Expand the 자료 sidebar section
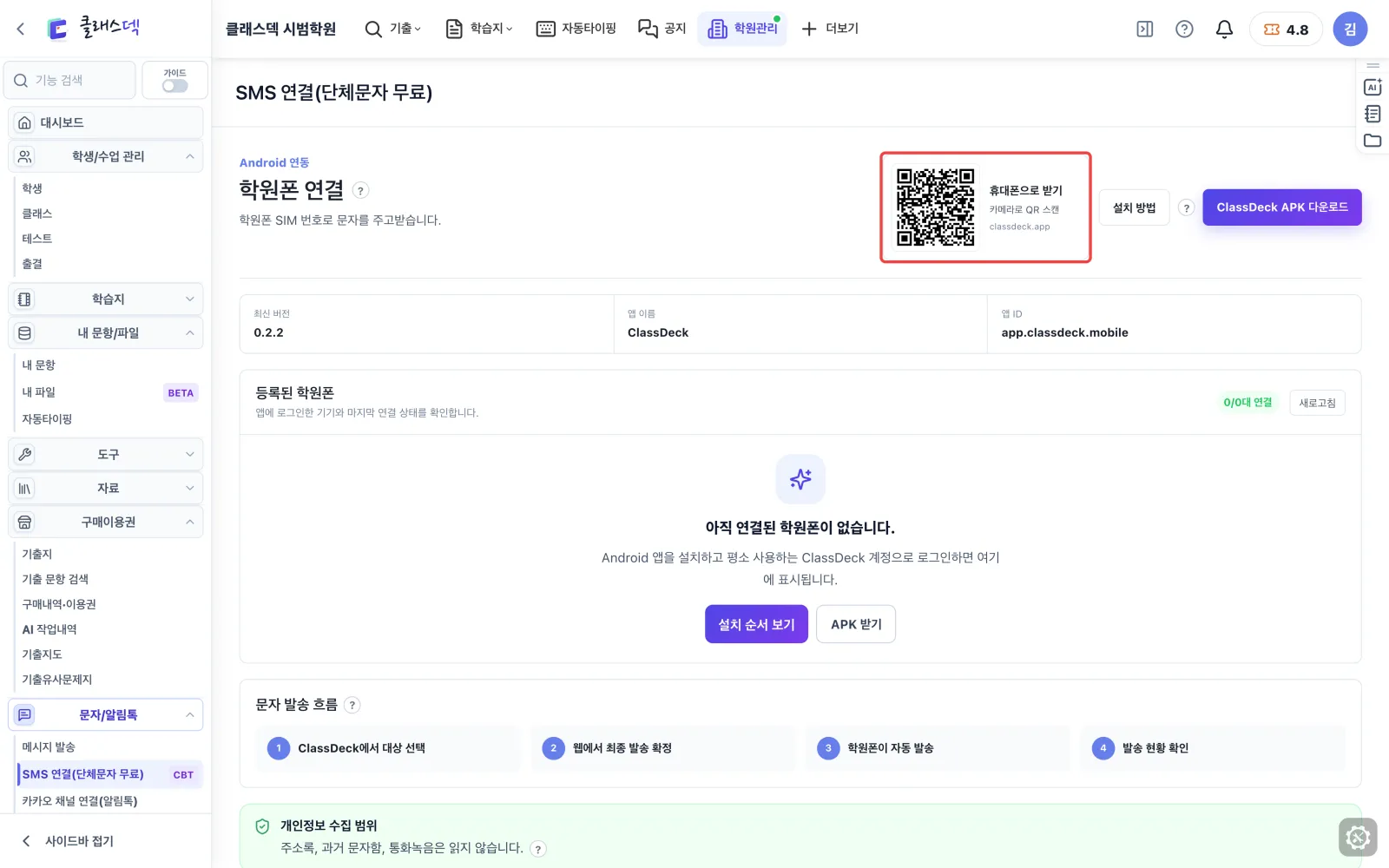Screen dimensions: 1389x868 click(106, 488)
